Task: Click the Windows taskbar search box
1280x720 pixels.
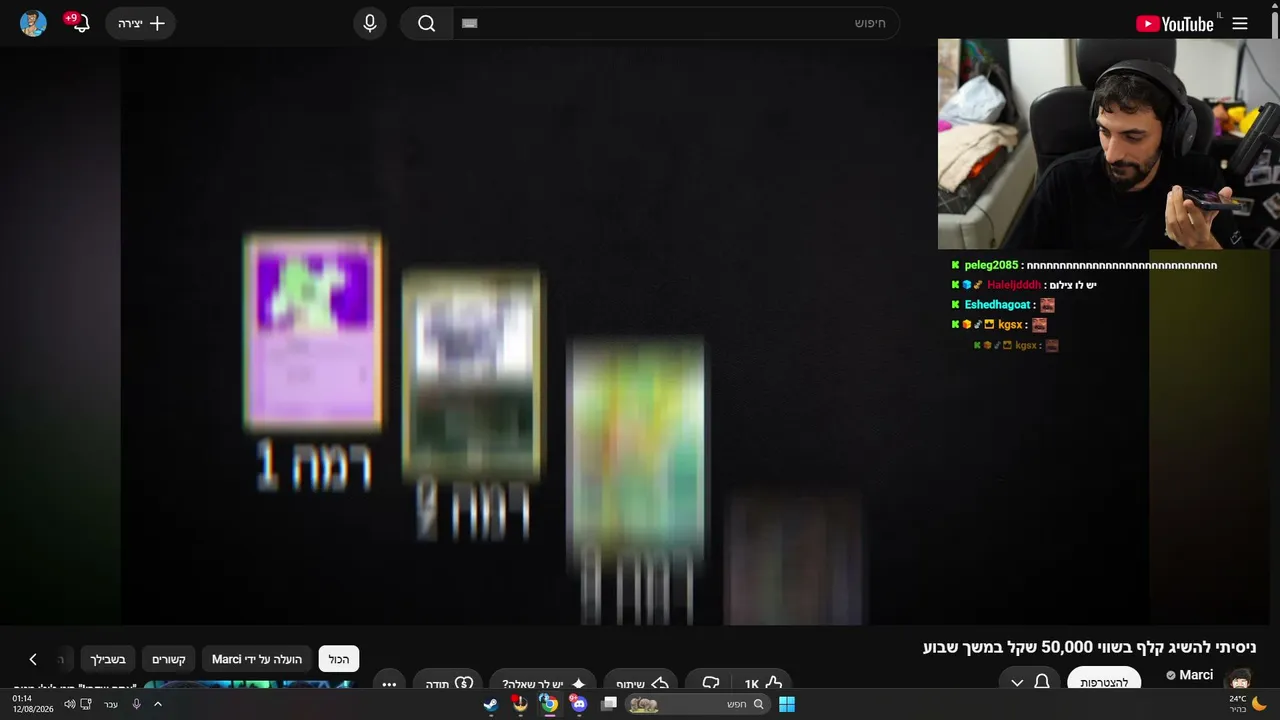Action: (x=698, y=704)
